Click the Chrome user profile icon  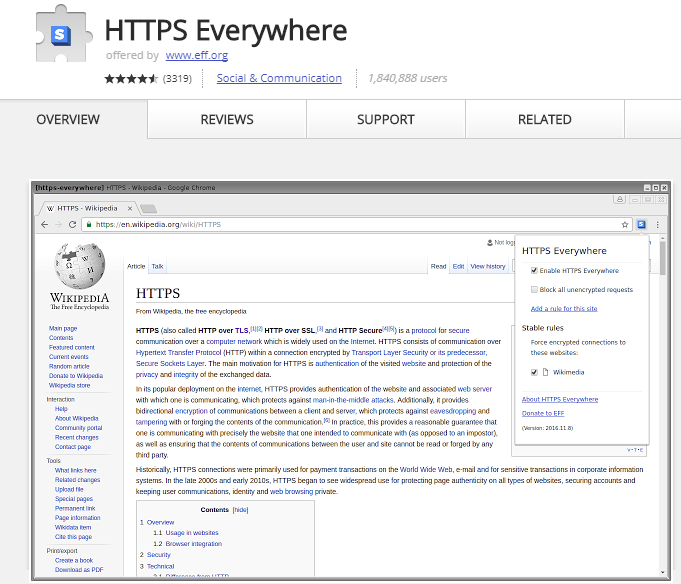620,199
